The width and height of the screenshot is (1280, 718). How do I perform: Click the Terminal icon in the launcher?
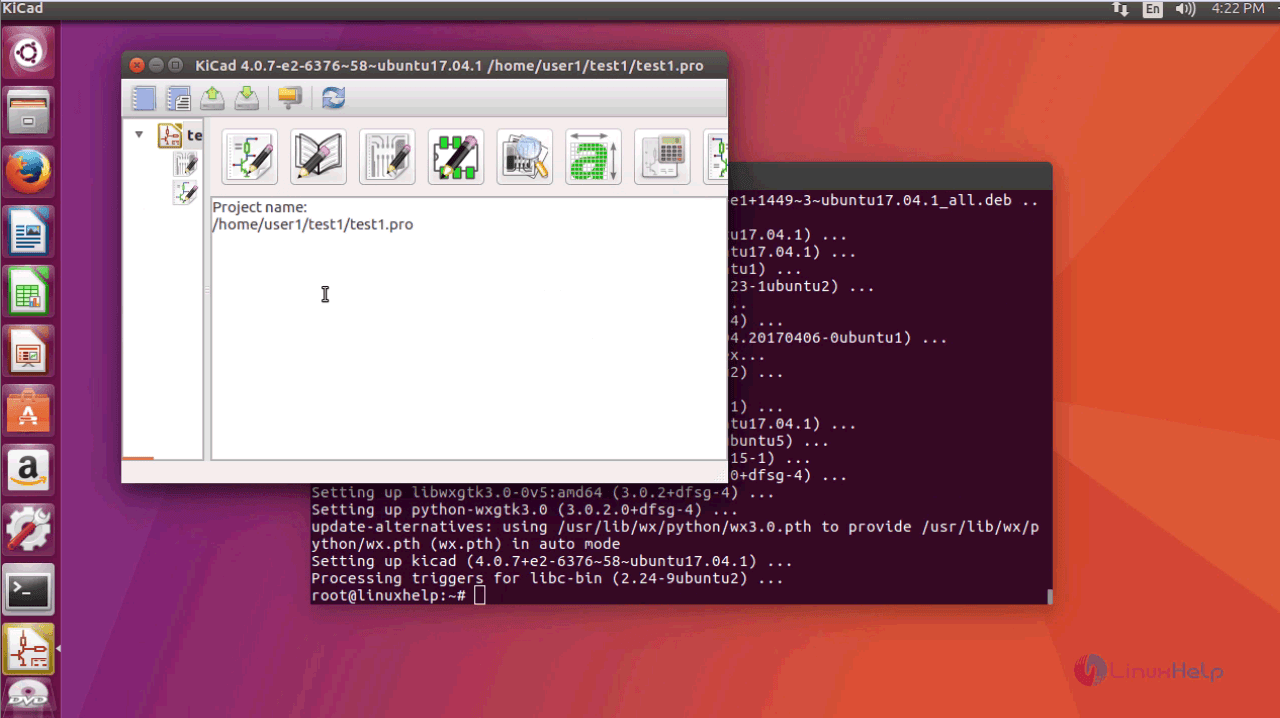click(30, 591)
